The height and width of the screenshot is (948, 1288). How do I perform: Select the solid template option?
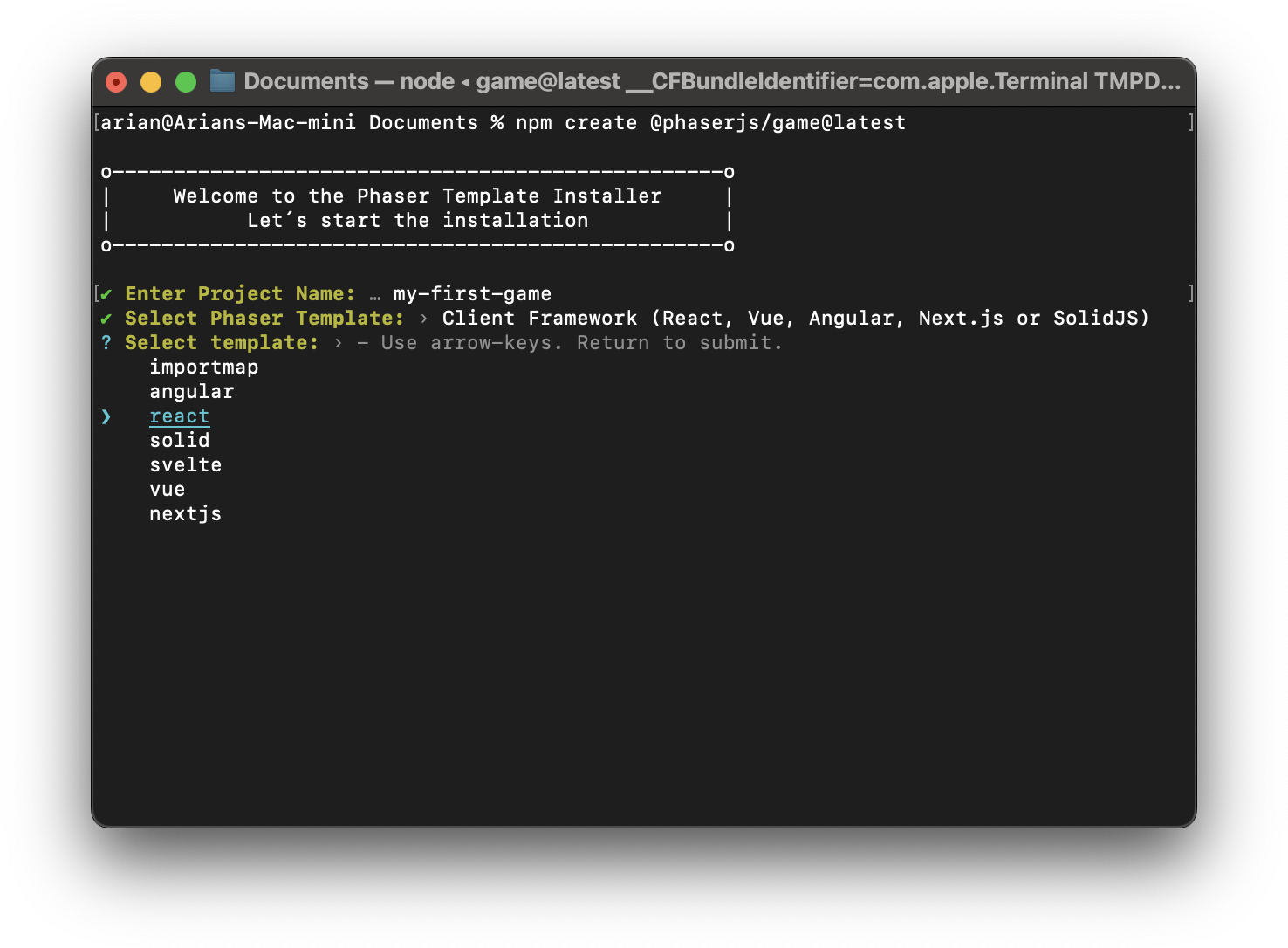(180, 441)
